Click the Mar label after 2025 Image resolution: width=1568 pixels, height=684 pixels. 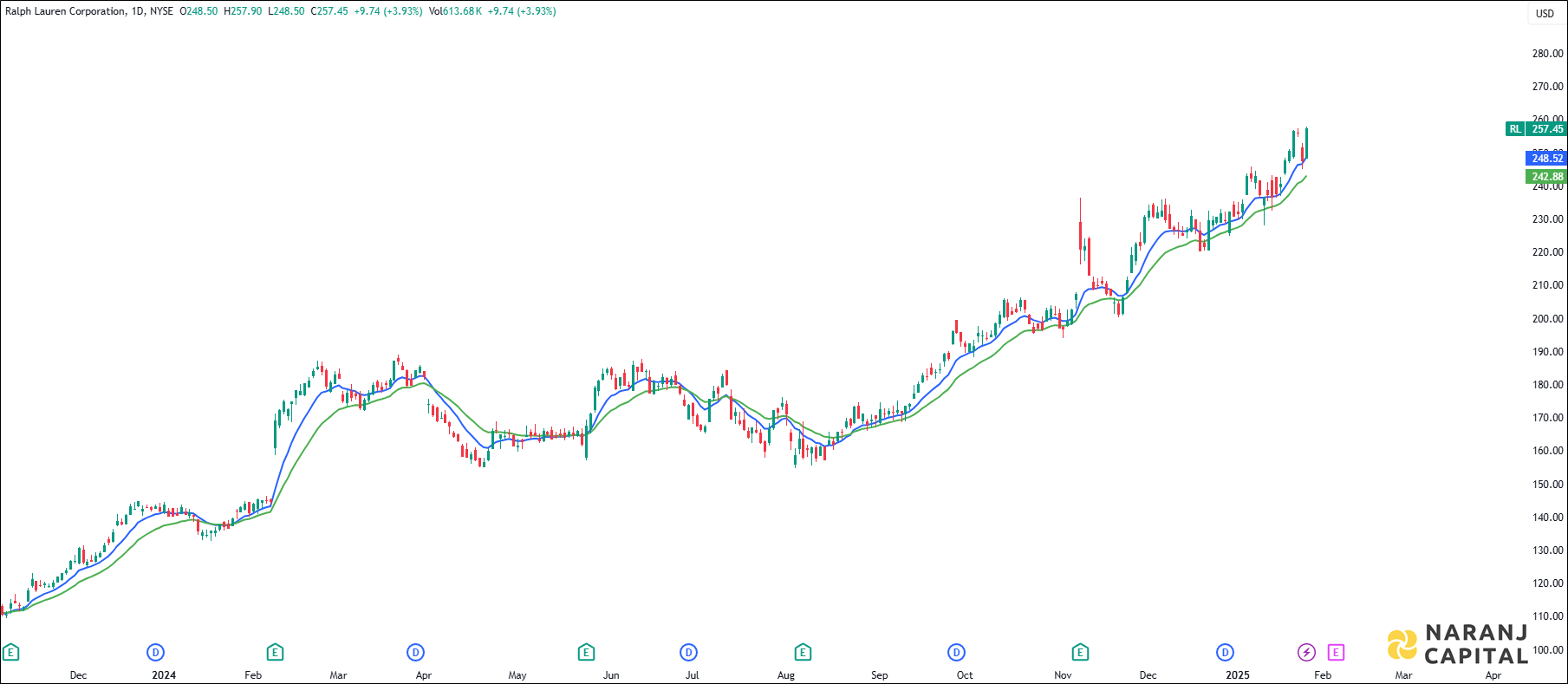pos(1403,675)
